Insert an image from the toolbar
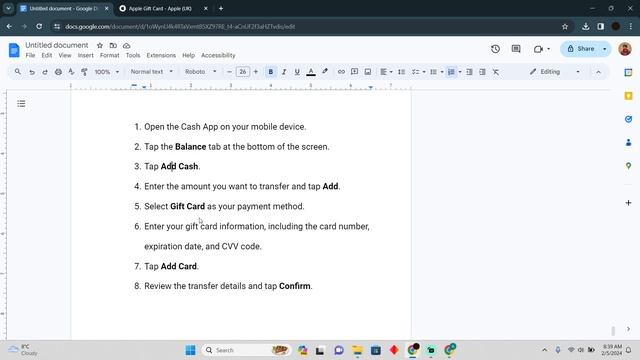 368,72
